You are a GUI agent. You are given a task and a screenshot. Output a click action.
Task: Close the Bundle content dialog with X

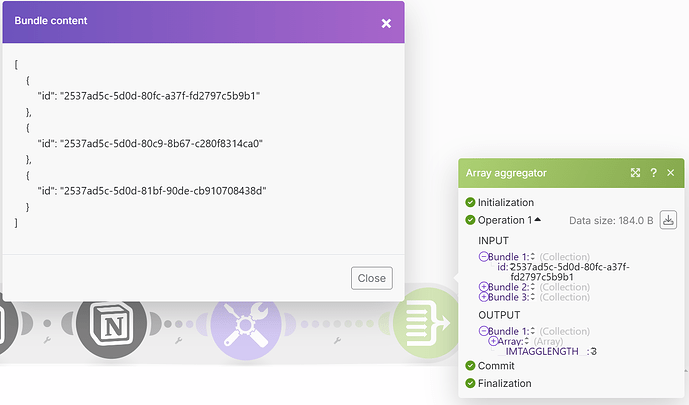pyautogui.click(x=386, y=23)
